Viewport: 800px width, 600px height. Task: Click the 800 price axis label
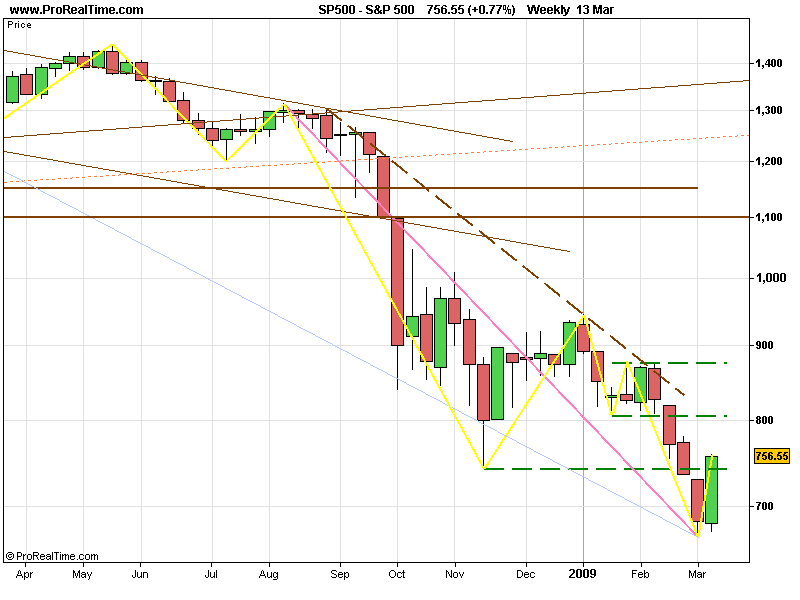tap(764, 420)
